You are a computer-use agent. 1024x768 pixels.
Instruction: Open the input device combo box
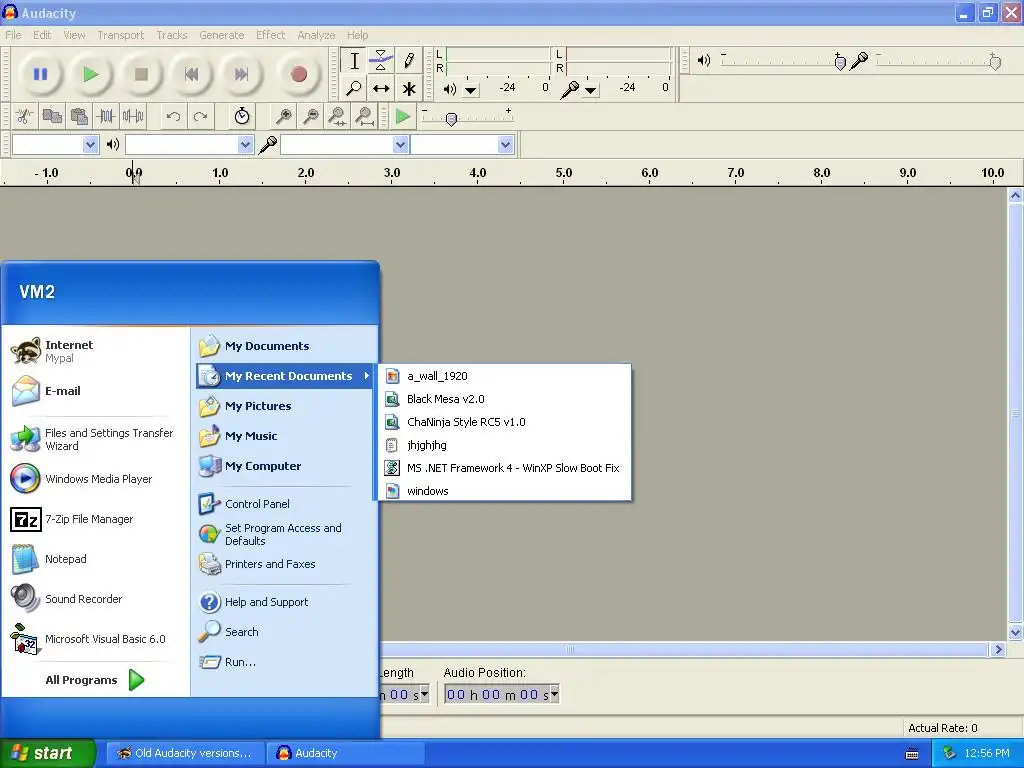click(345, 144)
